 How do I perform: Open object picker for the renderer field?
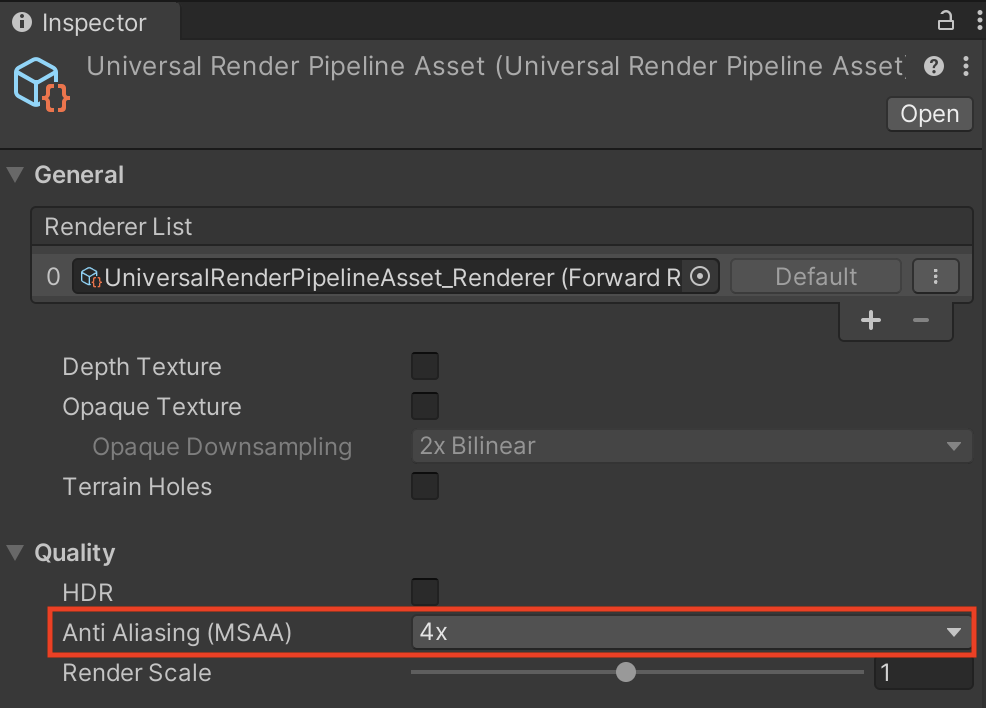click(700, 277)
